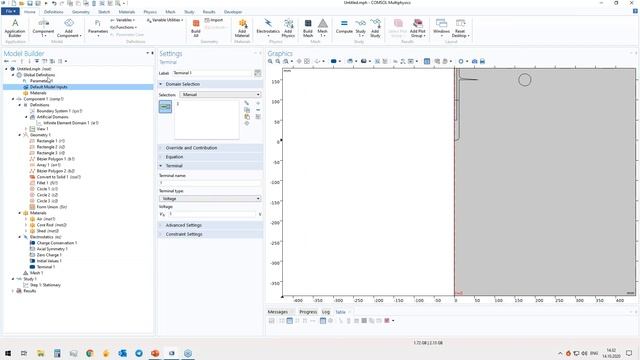Open the Windows Start menu
640x360 pixels.
coord(8,353)
